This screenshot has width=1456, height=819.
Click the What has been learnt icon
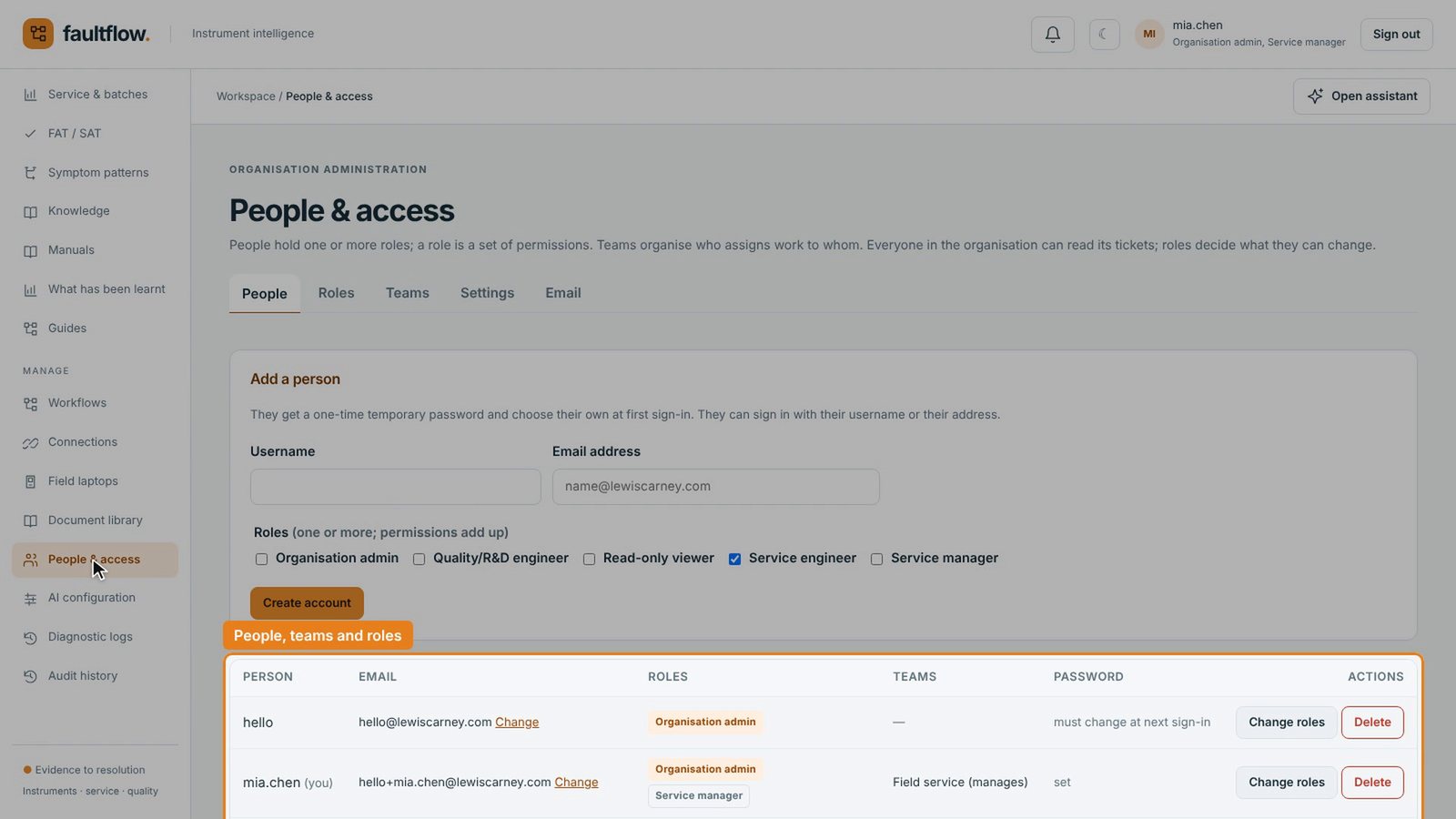pyautogui.click(x=30, y=289)
